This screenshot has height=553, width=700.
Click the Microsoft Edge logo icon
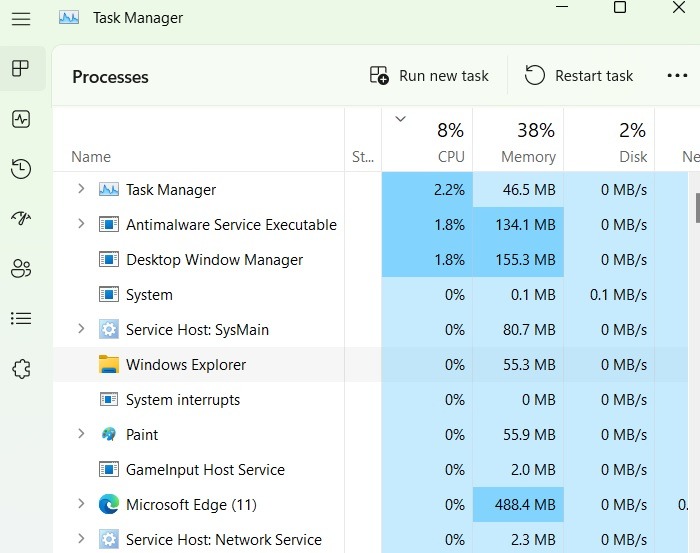(x=108, y=504)
